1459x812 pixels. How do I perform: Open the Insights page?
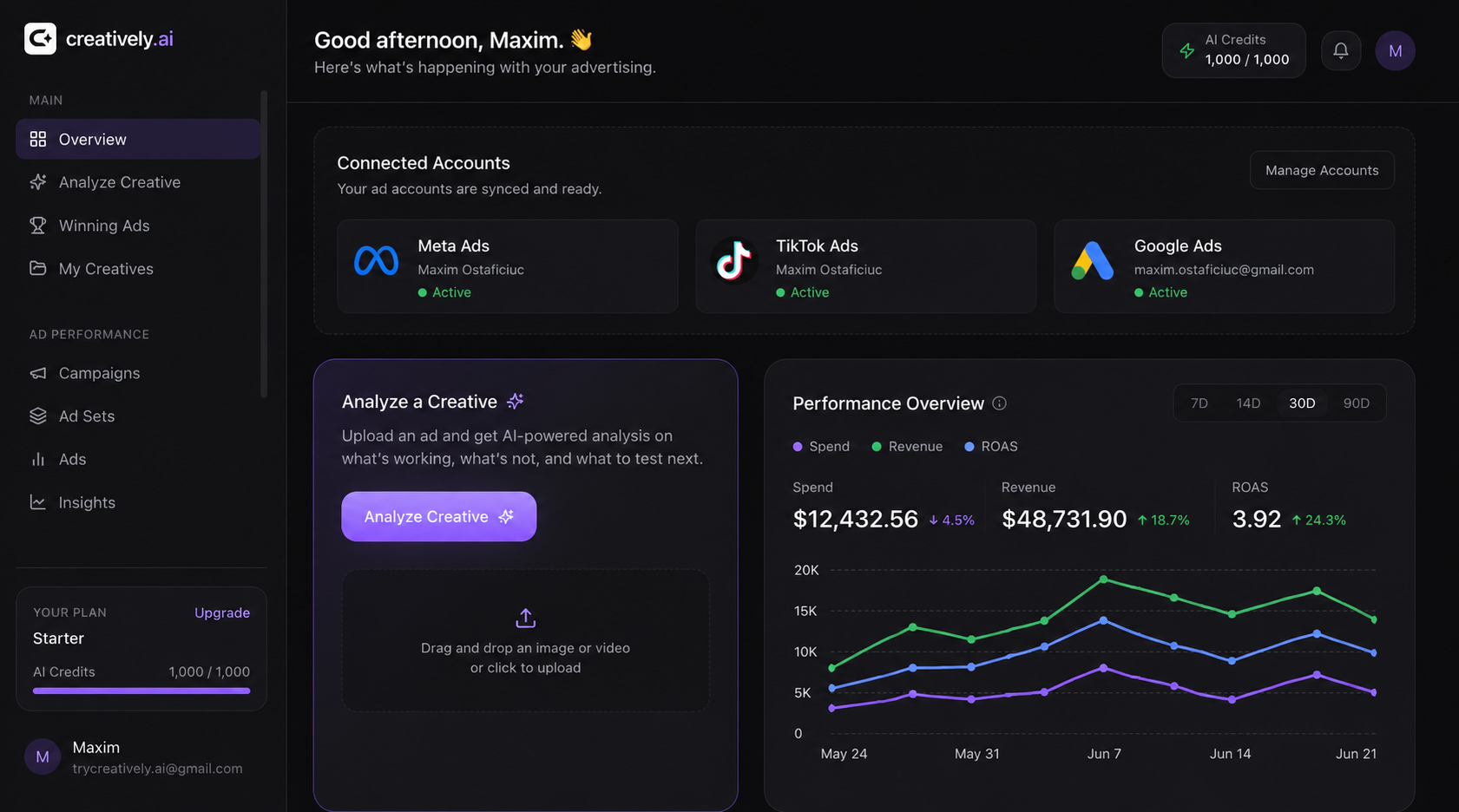[138, 502]
